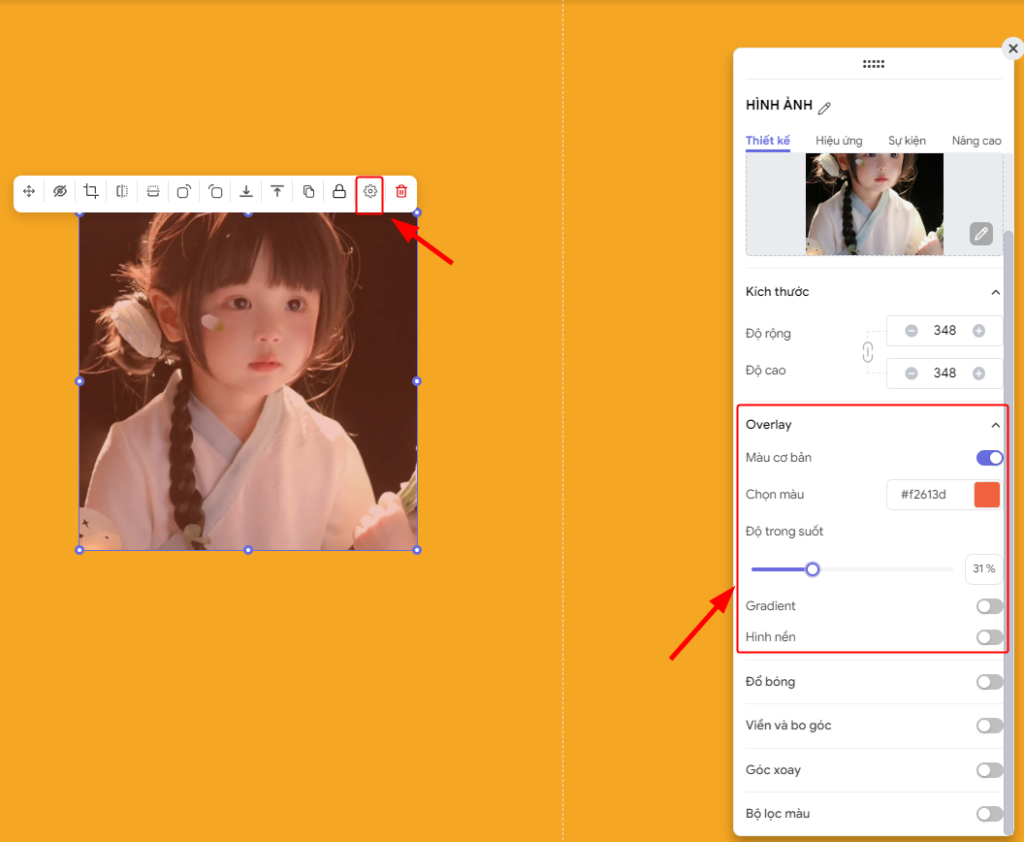Flip the image horizontally
Viewport: 1024px width, 842px height.
pos(122,191)
